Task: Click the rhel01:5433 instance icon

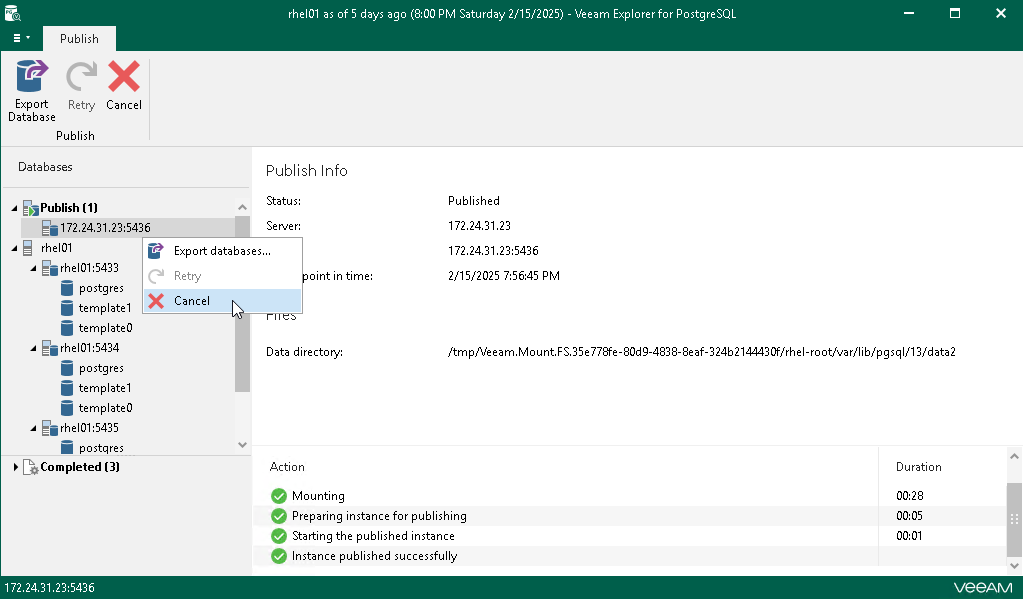Action: click(49, 268)
